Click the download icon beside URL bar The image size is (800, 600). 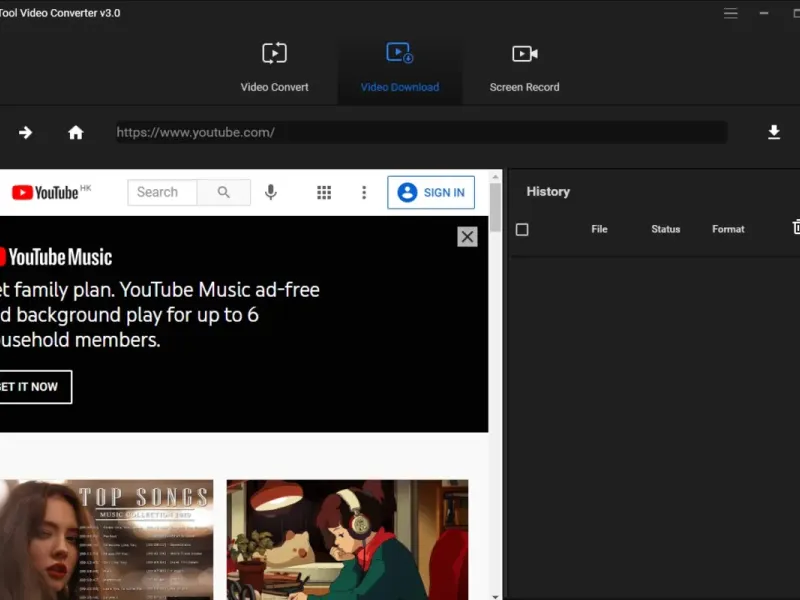(x=773, y=133)
